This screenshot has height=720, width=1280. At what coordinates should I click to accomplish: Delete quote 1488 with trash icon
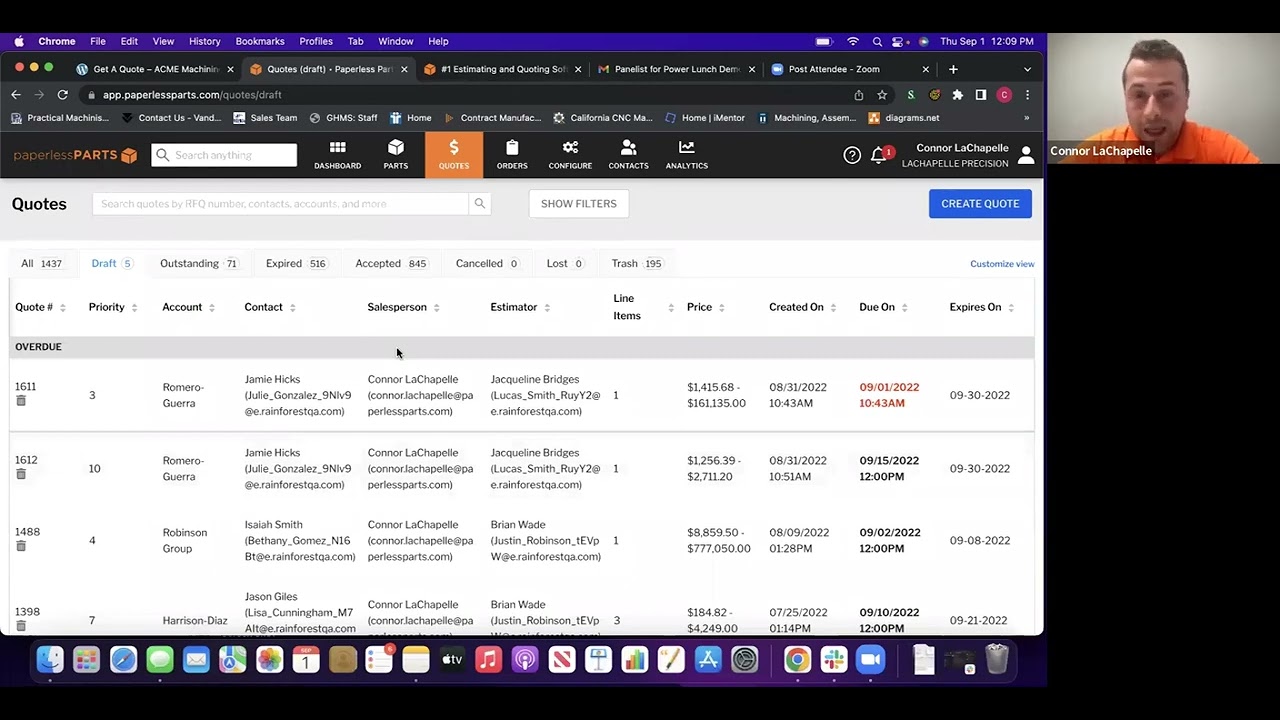point(20,546)
